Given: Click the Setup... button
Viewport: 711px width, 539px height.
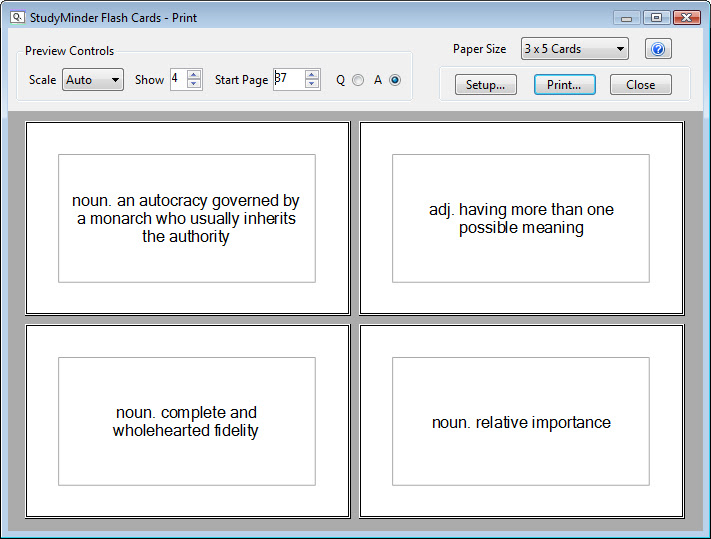Looking at the screenshot, I should 486,85.
